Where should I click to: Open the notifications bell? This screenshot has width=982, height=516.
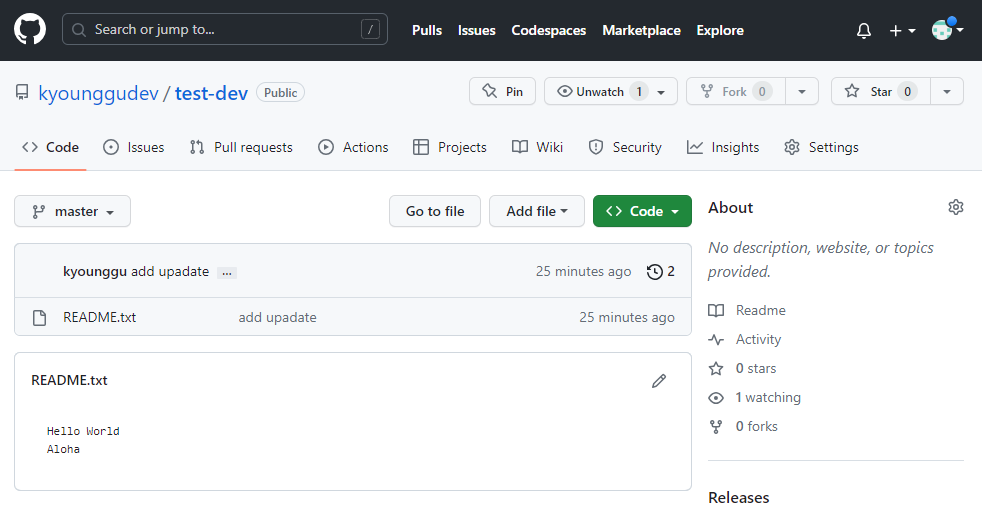pos(864,30)
